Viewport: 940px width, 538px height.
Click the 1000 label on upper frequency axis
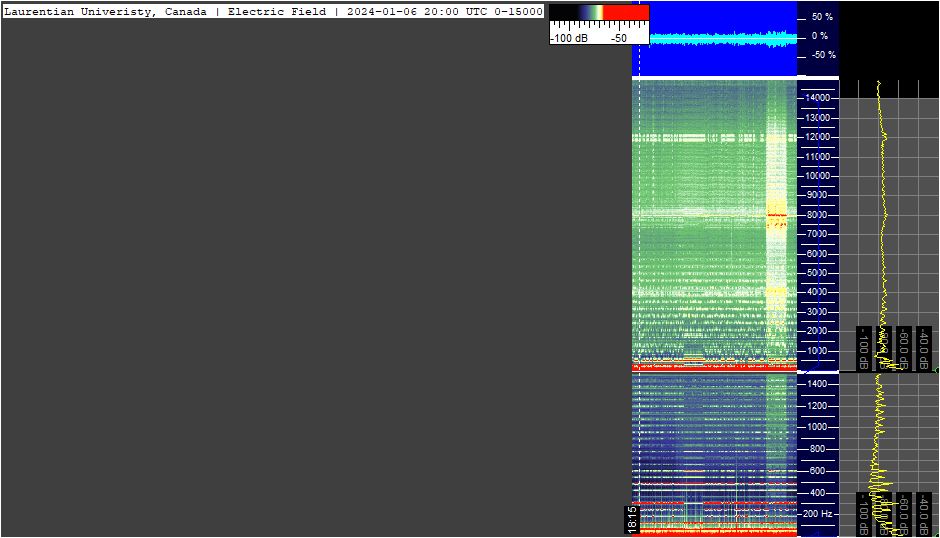pyautogui.click(x=818, y=351)
